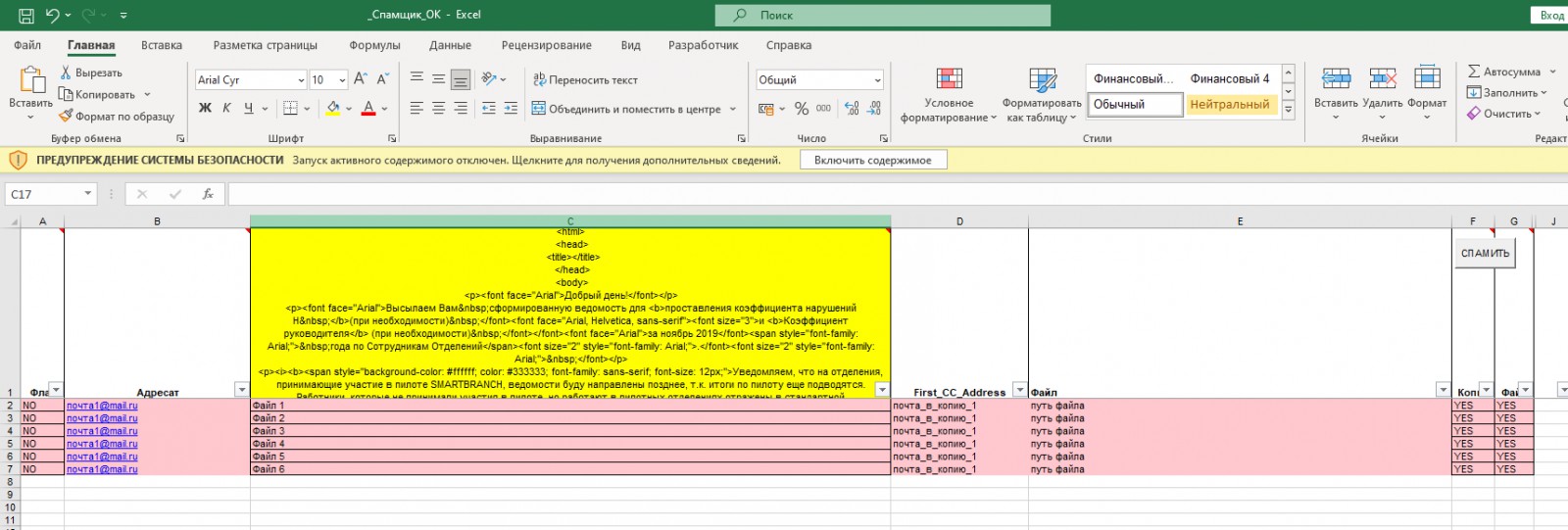Image resolution: width=1568 pixels, height=530 pixels.
Task: Click the Save icon in title bar
Action: (x=26, y=16)
